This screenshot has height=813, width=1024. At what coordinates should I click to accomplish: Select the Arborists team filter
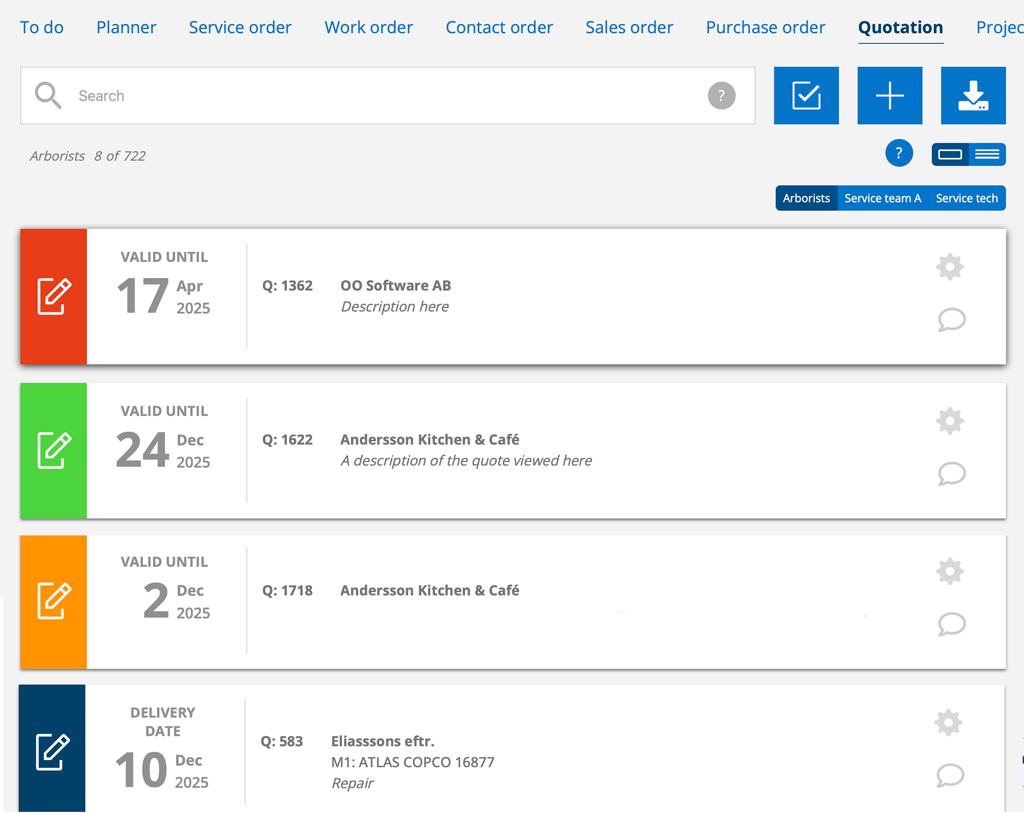[806, 198]
